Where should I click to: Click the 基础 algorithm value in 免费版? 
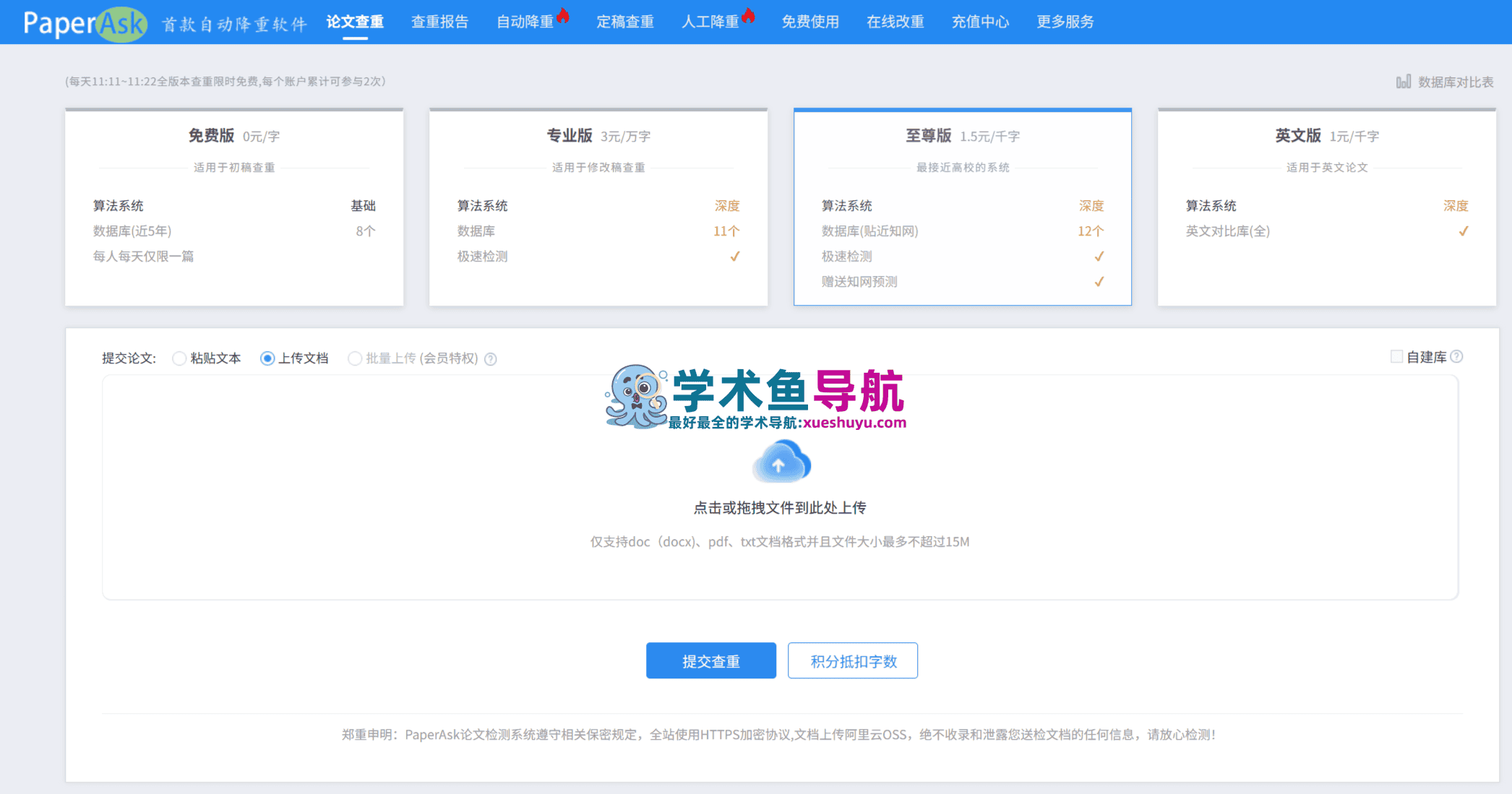[x=364, y=206]
